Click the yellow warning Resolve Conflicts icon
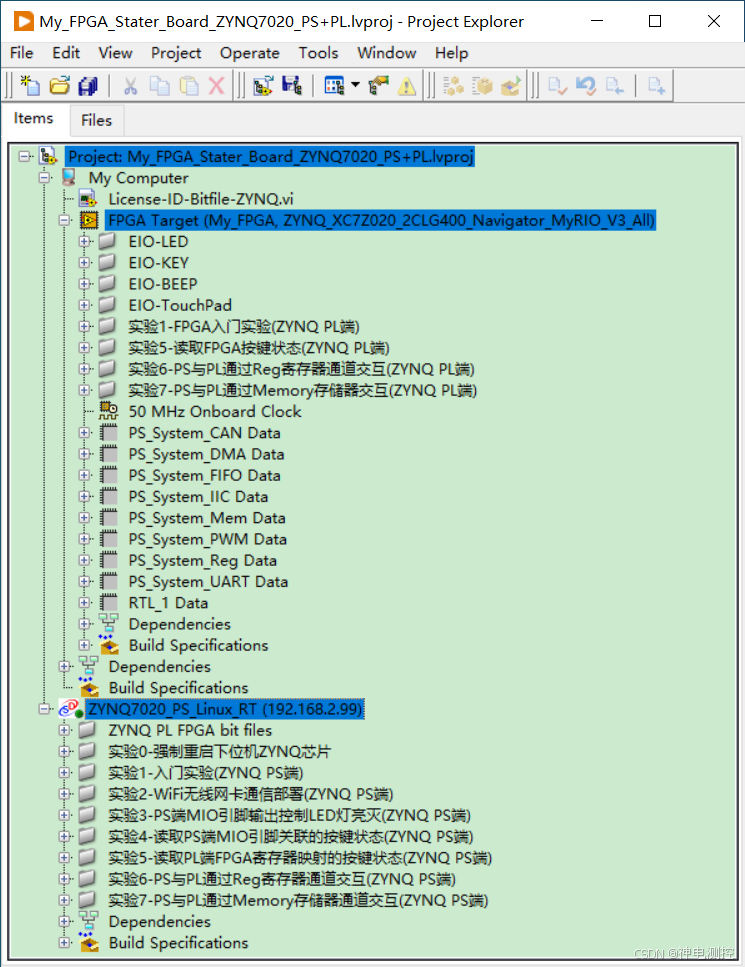Viewport: 745px width, 967px height. click(x=406, y=85)
